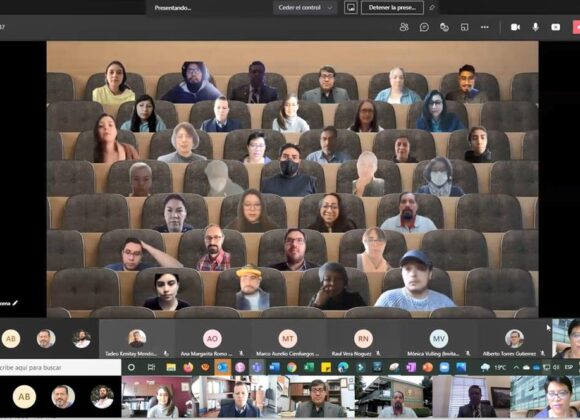Image resolution: width=580 pixels, height=420 pixels.
Task: Toggle presenter window inclusion icon
Action: [350, 7]
